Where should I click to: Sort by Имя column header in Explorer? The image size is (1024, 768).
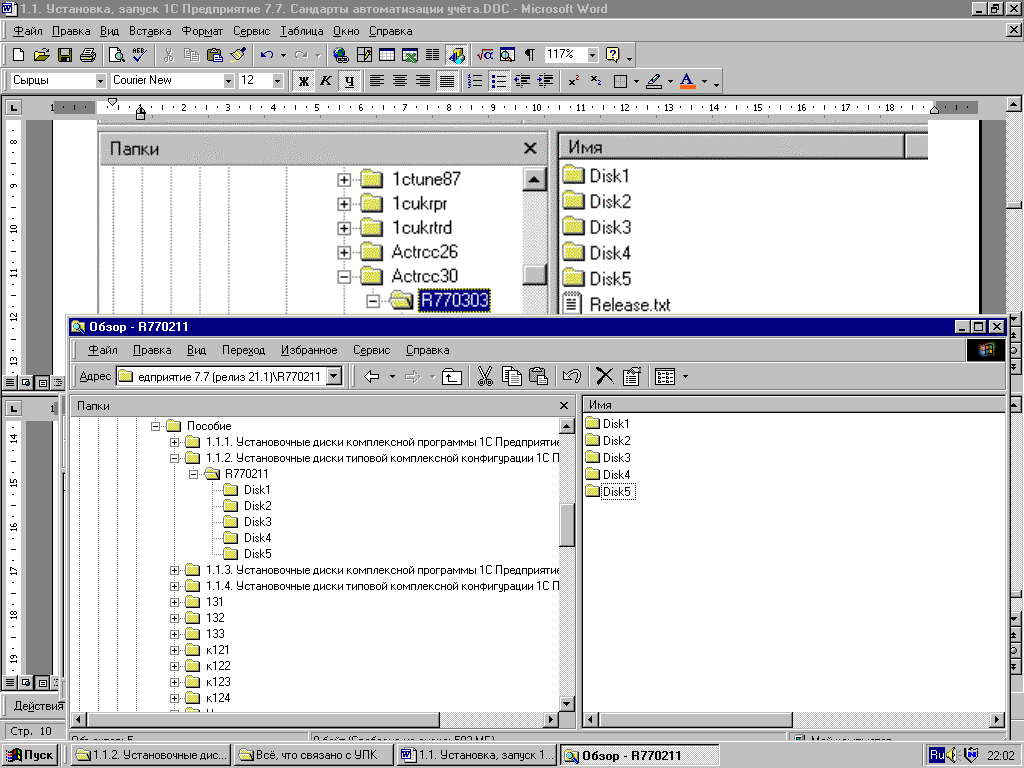coord(793,405)
